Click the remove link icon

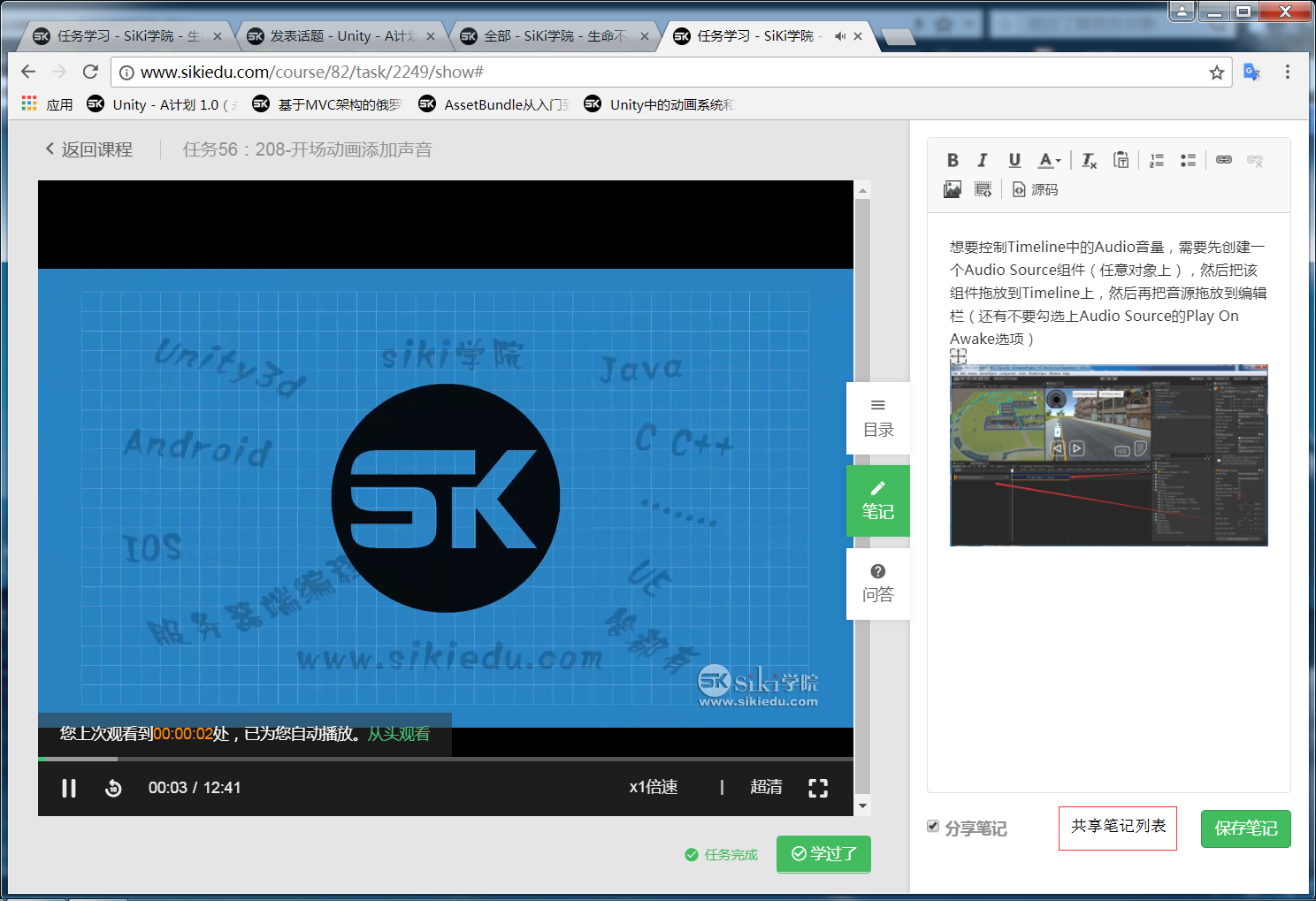(1255, 160)
